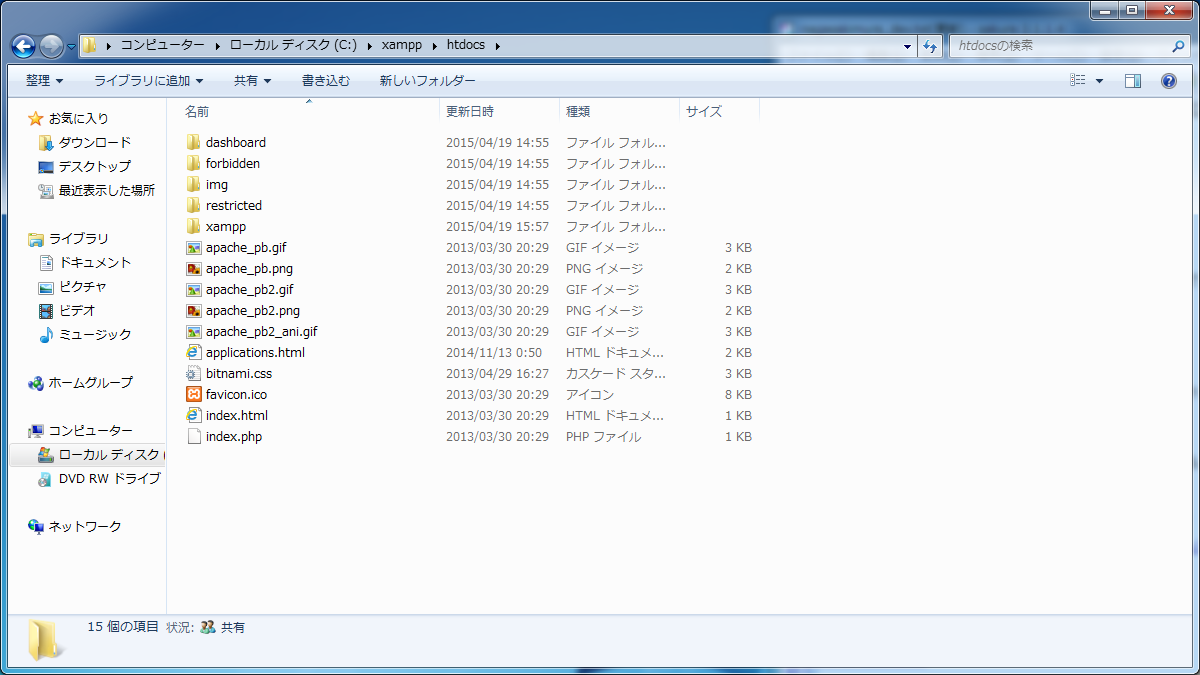Open the ライブラリに追加 dropdown
1200x675 pixels.
coord(148,81)
